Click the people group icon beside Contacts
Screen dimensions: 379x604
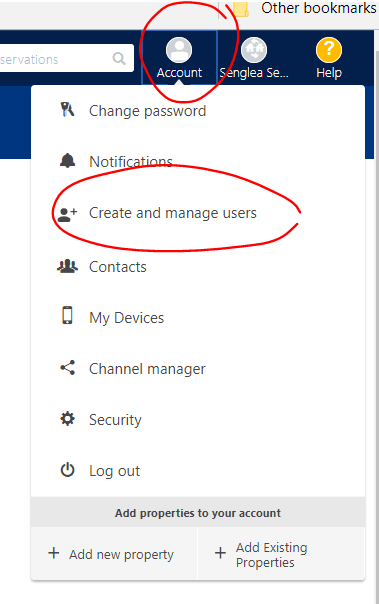click(67, 266)
